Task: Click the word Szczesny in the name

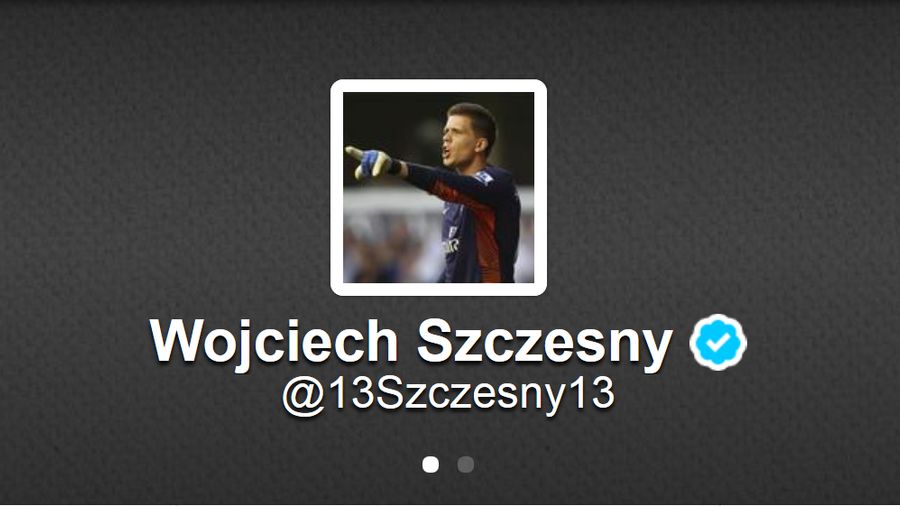Action: [x=544, y=342]
